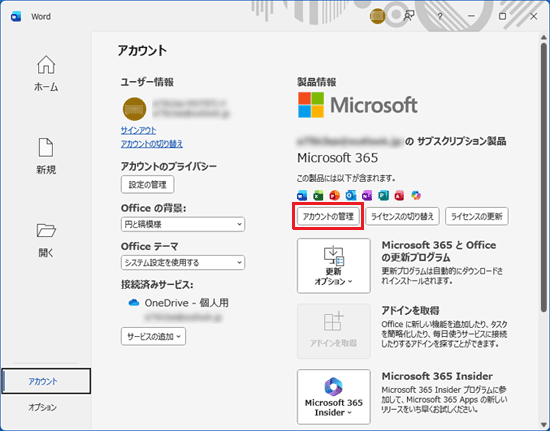
Task: Open オプション in the sidebar
Action: tap(43, 407)
